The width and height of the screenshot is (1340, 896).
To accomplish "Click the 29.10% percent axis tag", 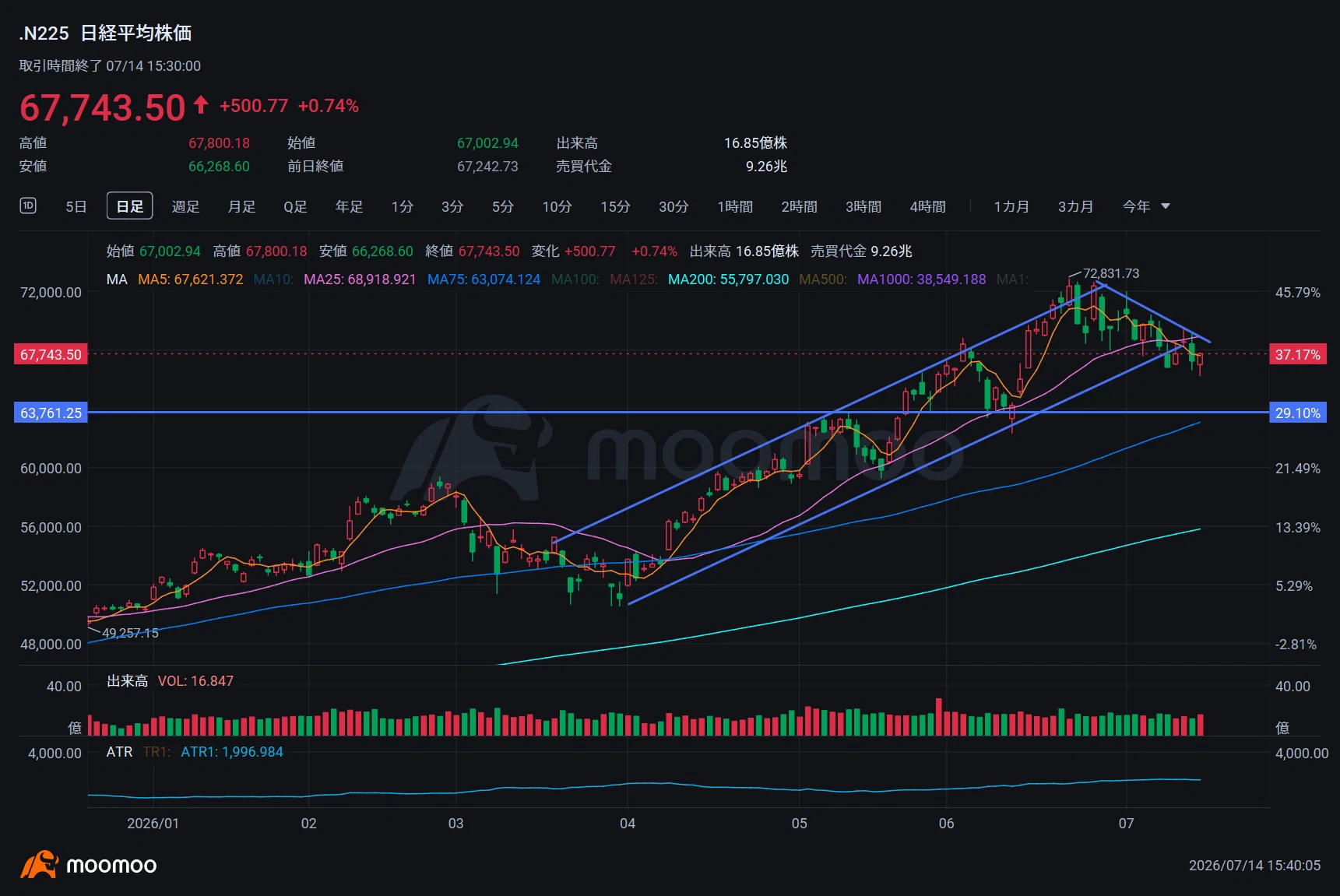I will [1297, 413].
